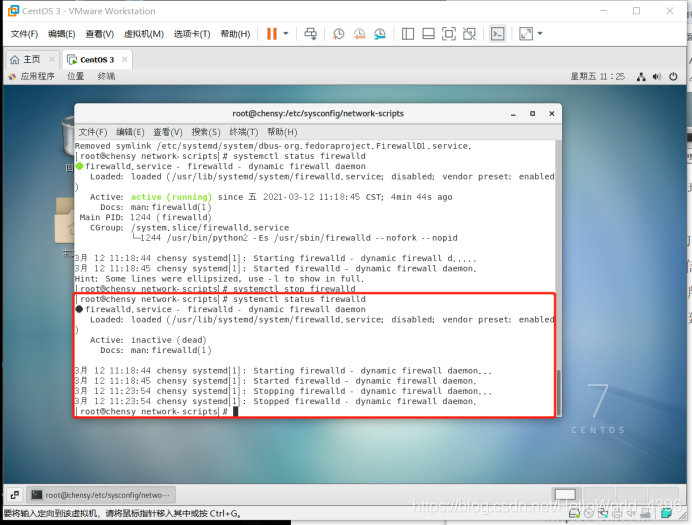Viewport: 692px width, 525px height.
Task: Take a snapshot of this virtual machine
Action: (x=338, y=34)
